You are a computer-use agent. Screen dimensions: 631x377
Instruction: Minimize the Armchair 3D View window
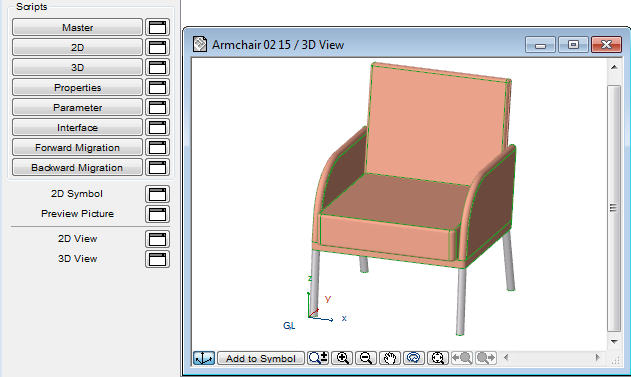point(540,45)
